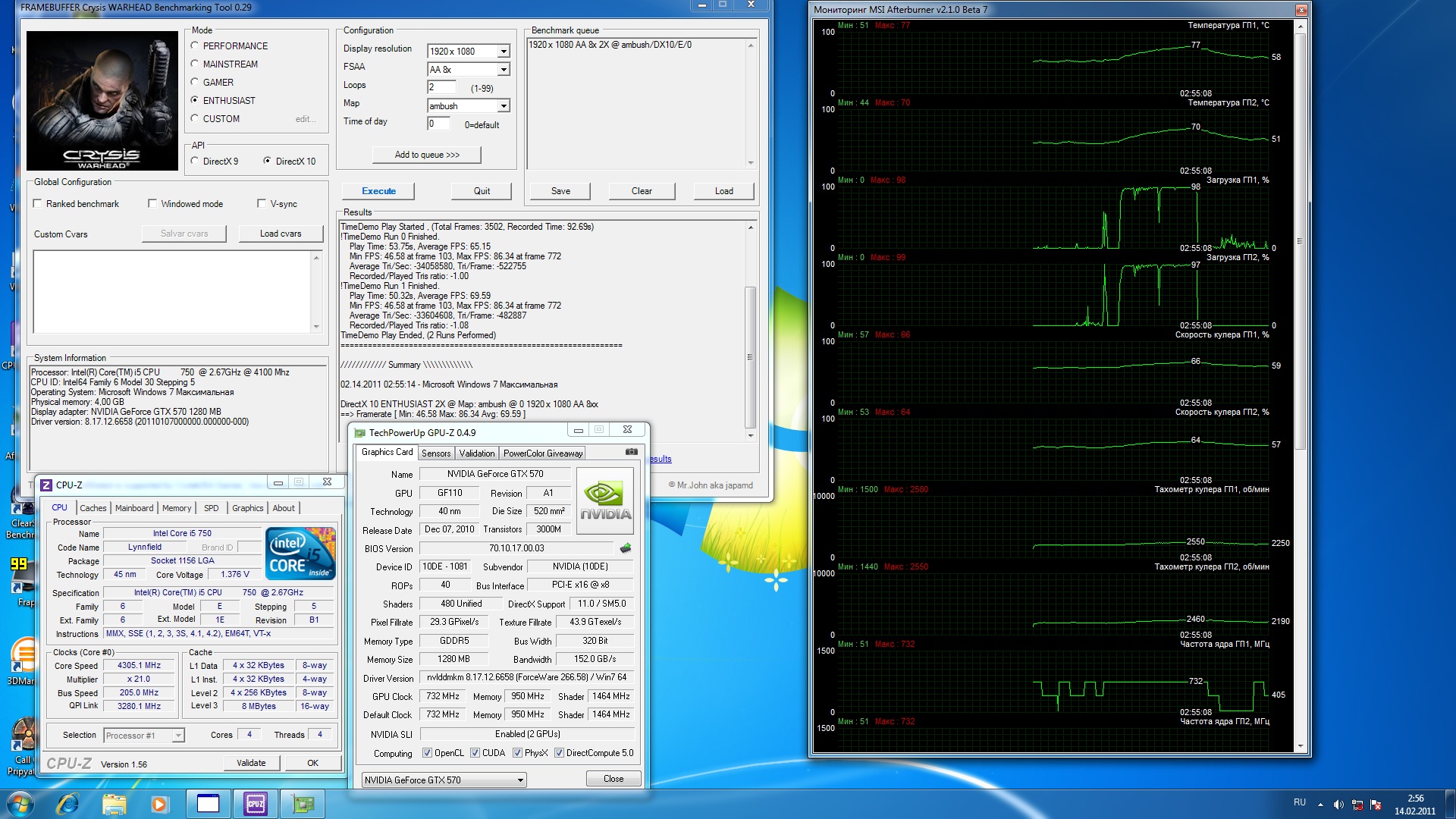Click the Execute button

coord(378,191)
